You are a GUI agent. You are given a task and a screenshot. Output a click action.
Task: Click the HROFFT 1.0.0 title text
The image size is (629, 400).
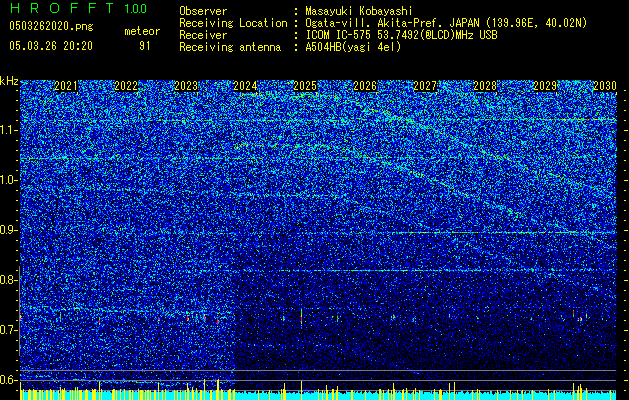[x=79, y=8]
